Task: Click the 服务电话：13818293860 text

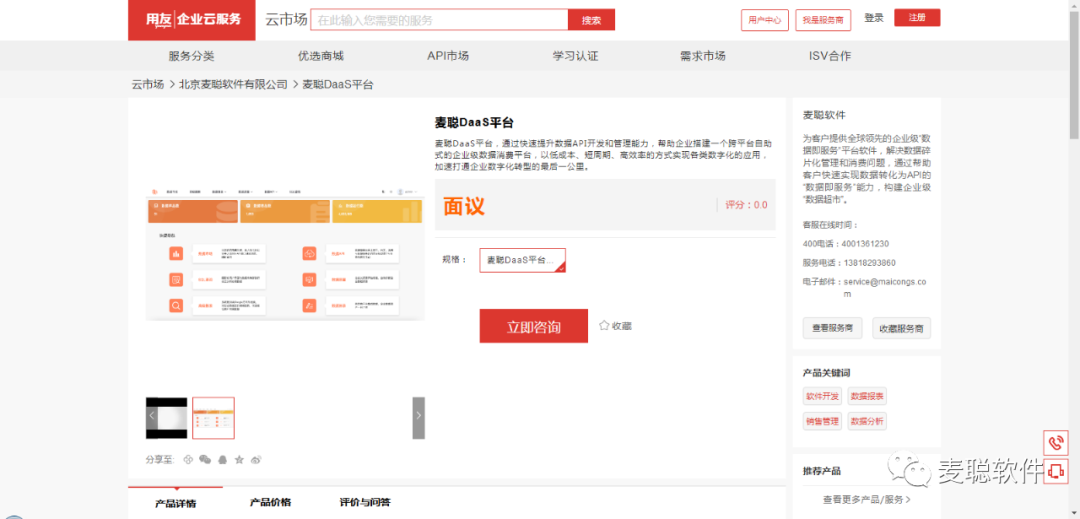Action: point(849,263)
